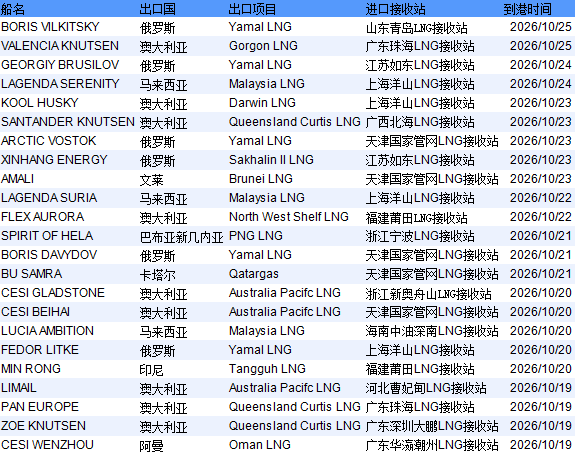Click the 出口国 column header
The image size is (575, 454).
pos(157,9)
